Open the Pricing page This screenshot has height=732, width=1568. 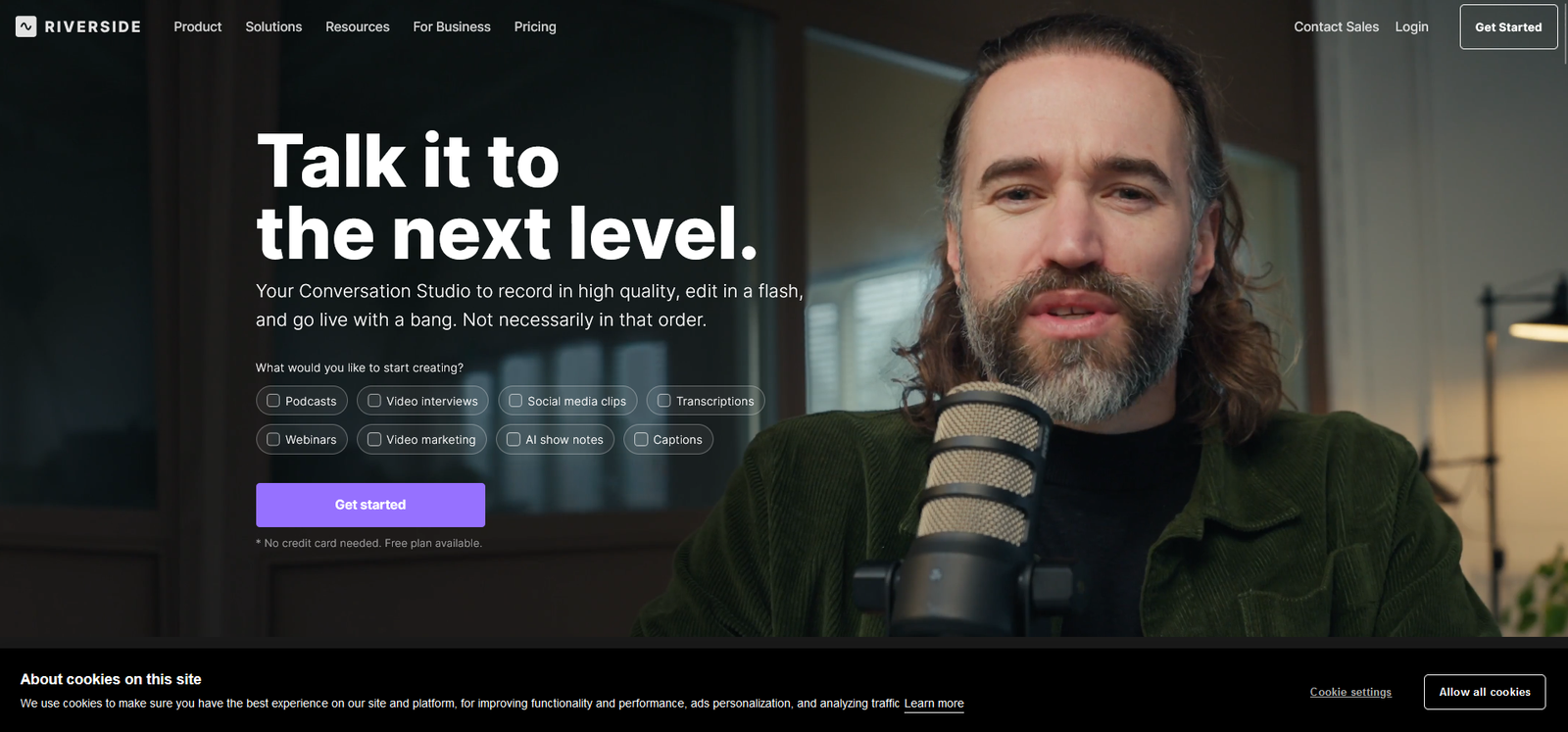tap(535, 26)
